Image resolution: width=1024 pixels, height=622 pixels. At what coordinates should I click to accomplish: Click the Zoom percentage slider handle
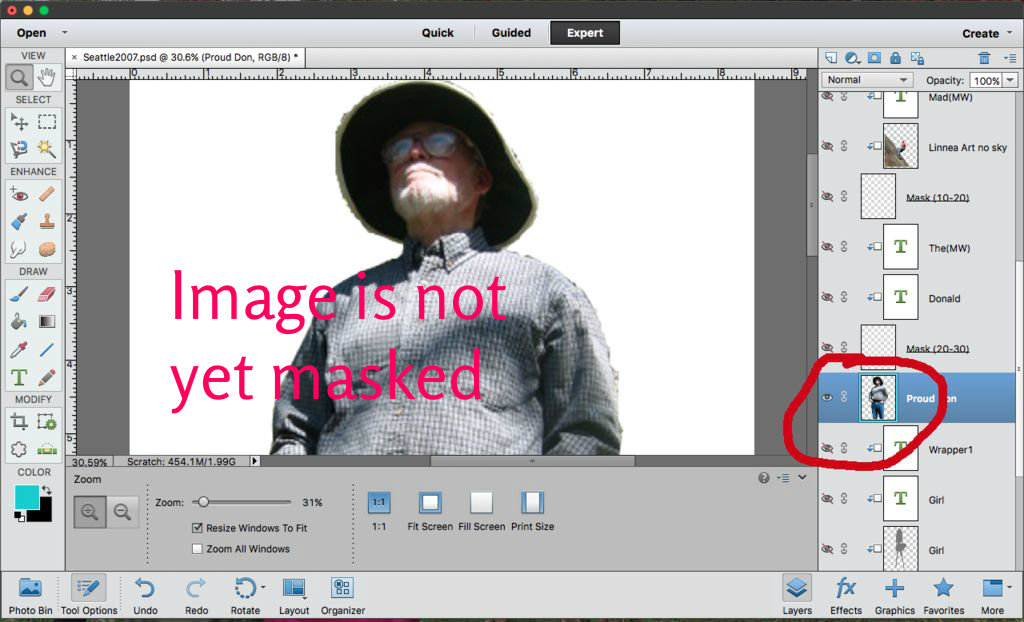(203, 502)
